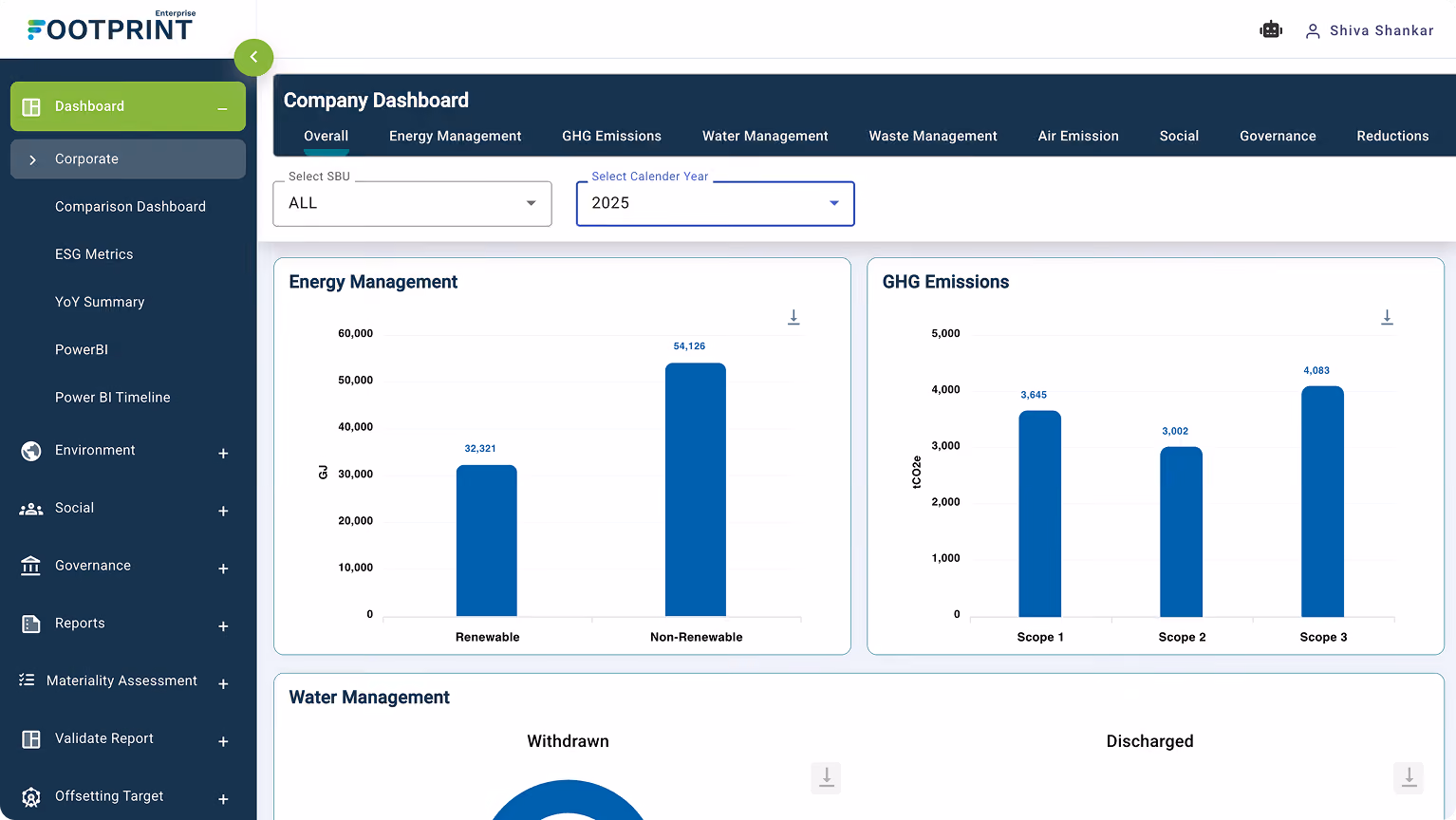Switch to the Water Management tab
Screen dimensions: 1456x820
pos(765,136)
